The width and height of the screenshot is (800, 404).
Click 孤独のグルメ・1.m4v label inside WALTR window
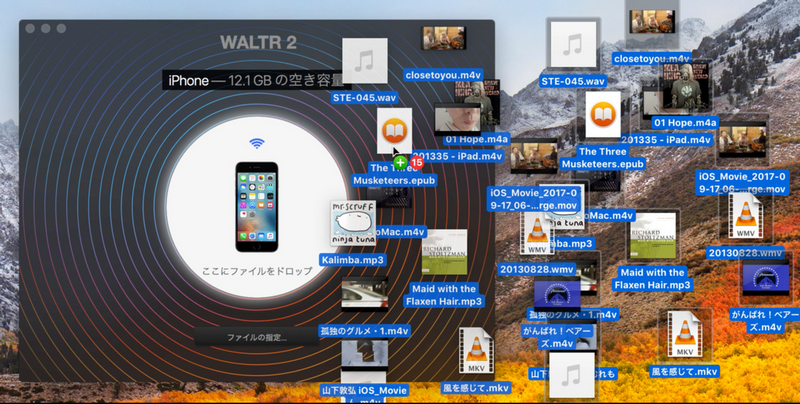tap(364, 331)
